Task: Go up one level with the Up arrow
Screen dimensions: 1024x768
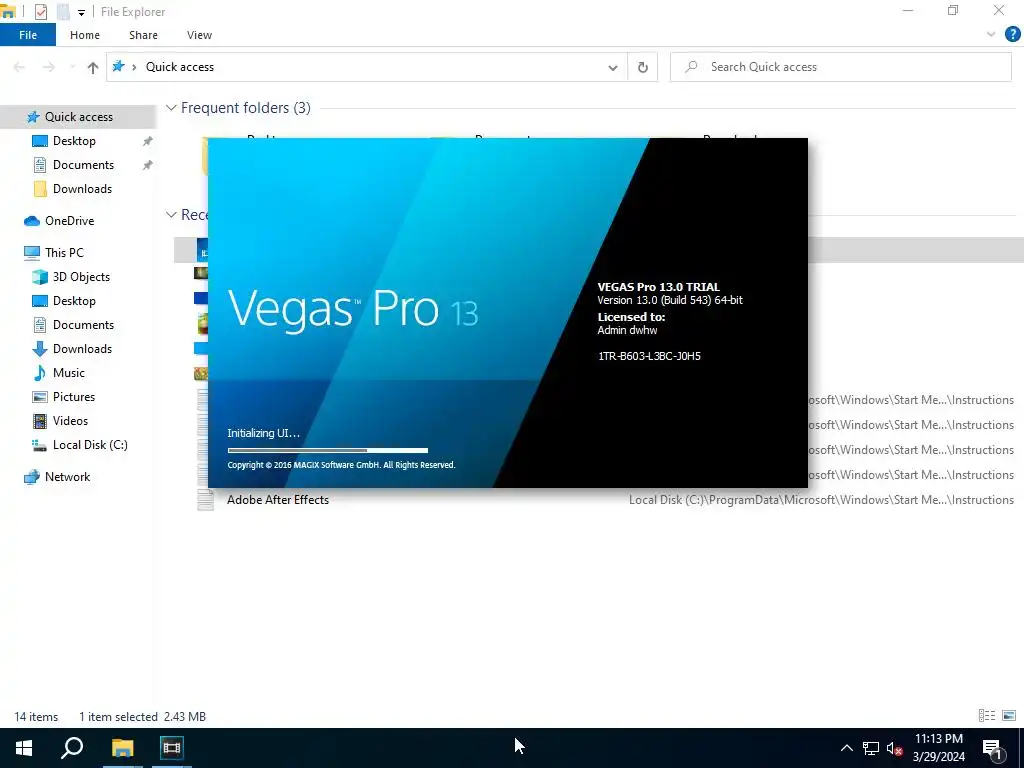Action: tap(93, 67)
